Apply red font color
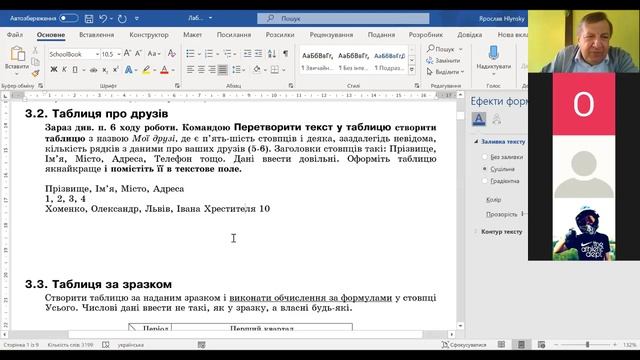The width and height of the screenshot is (640, 360). (164, 70)
